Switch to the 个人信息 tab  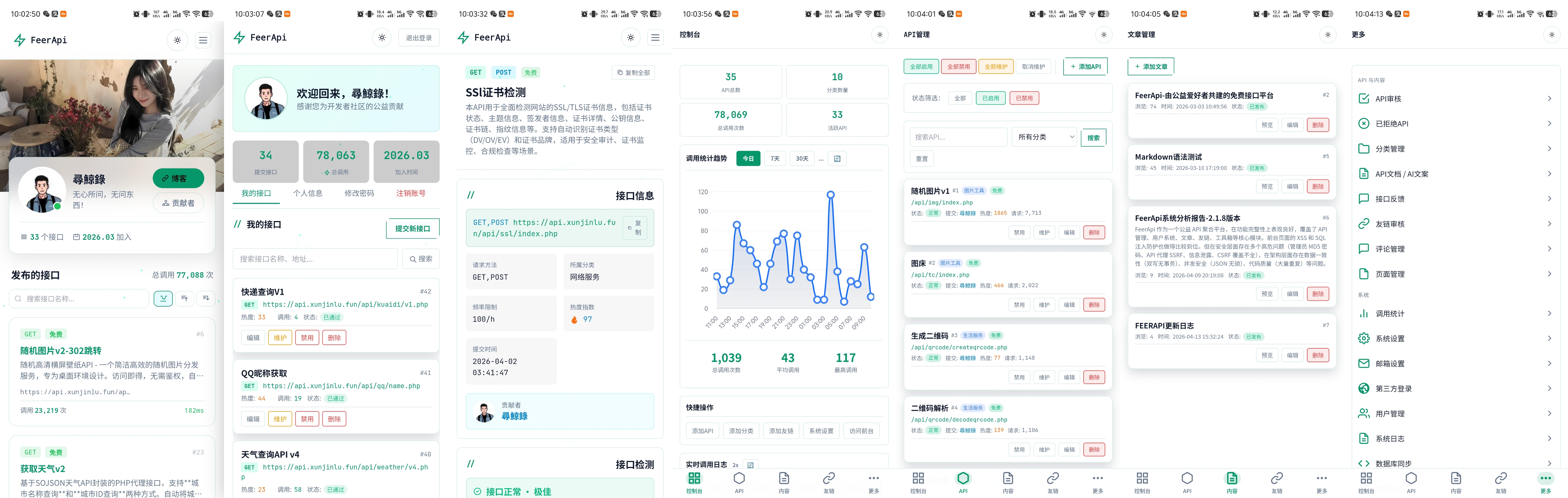[308, 193]
